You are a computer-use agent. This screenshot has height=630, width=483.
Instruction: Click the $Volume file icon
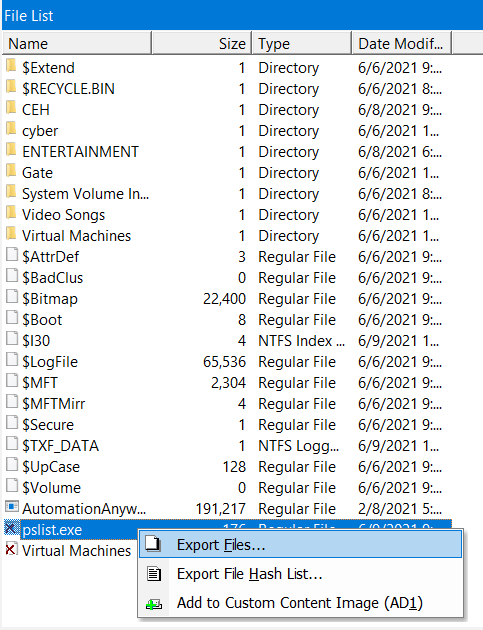point(12,486)
